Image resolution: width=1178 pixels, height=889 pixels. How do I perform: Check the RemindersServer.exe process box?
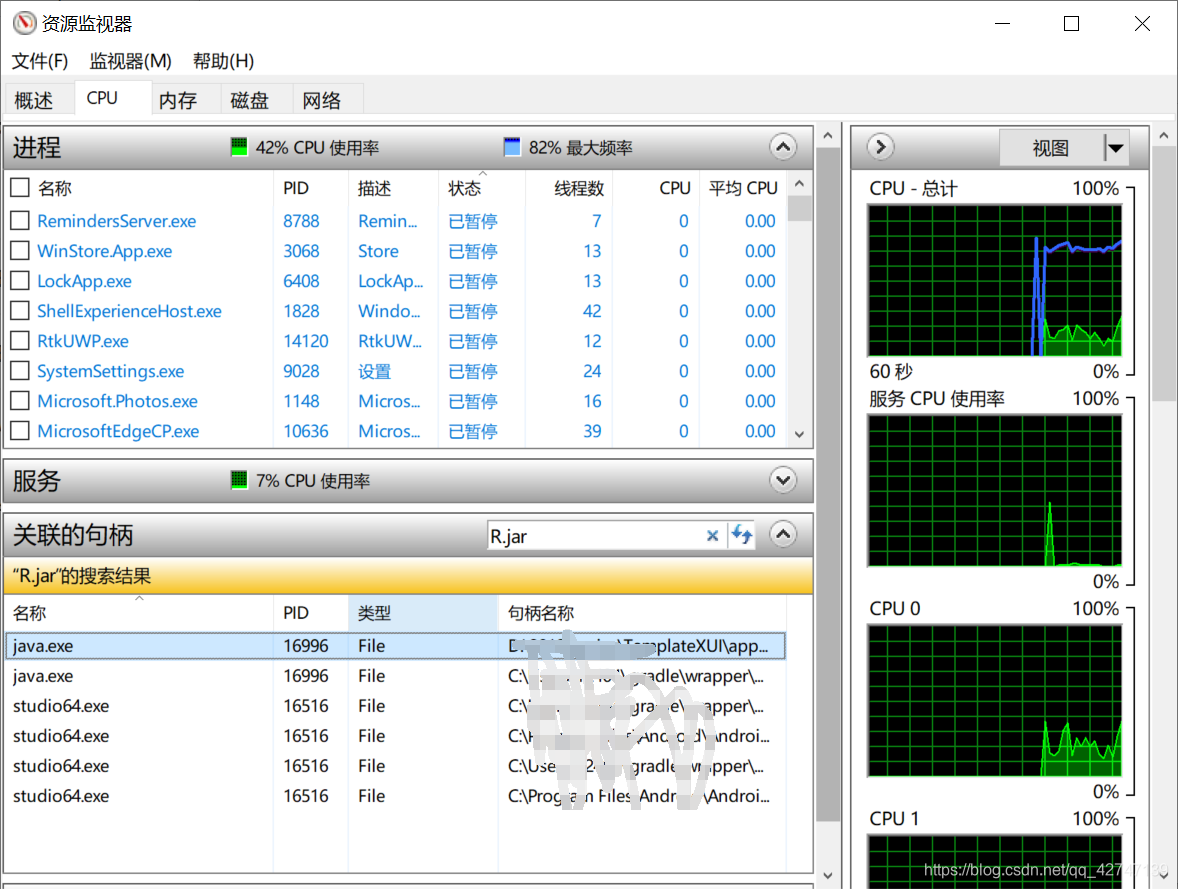pyautogui.click(x=20, y=221)
